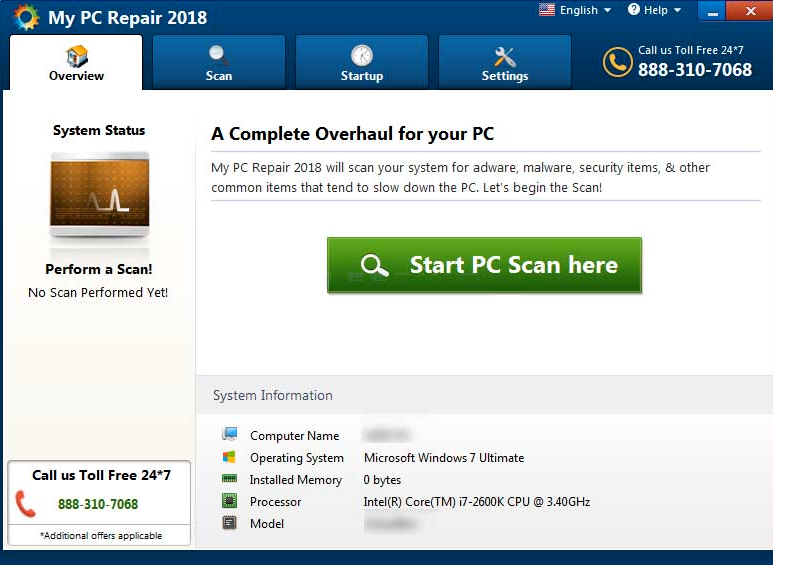The width and height of the screenshot is (786, 565).
Task: Click the phone icon in header
Action: 617,62
